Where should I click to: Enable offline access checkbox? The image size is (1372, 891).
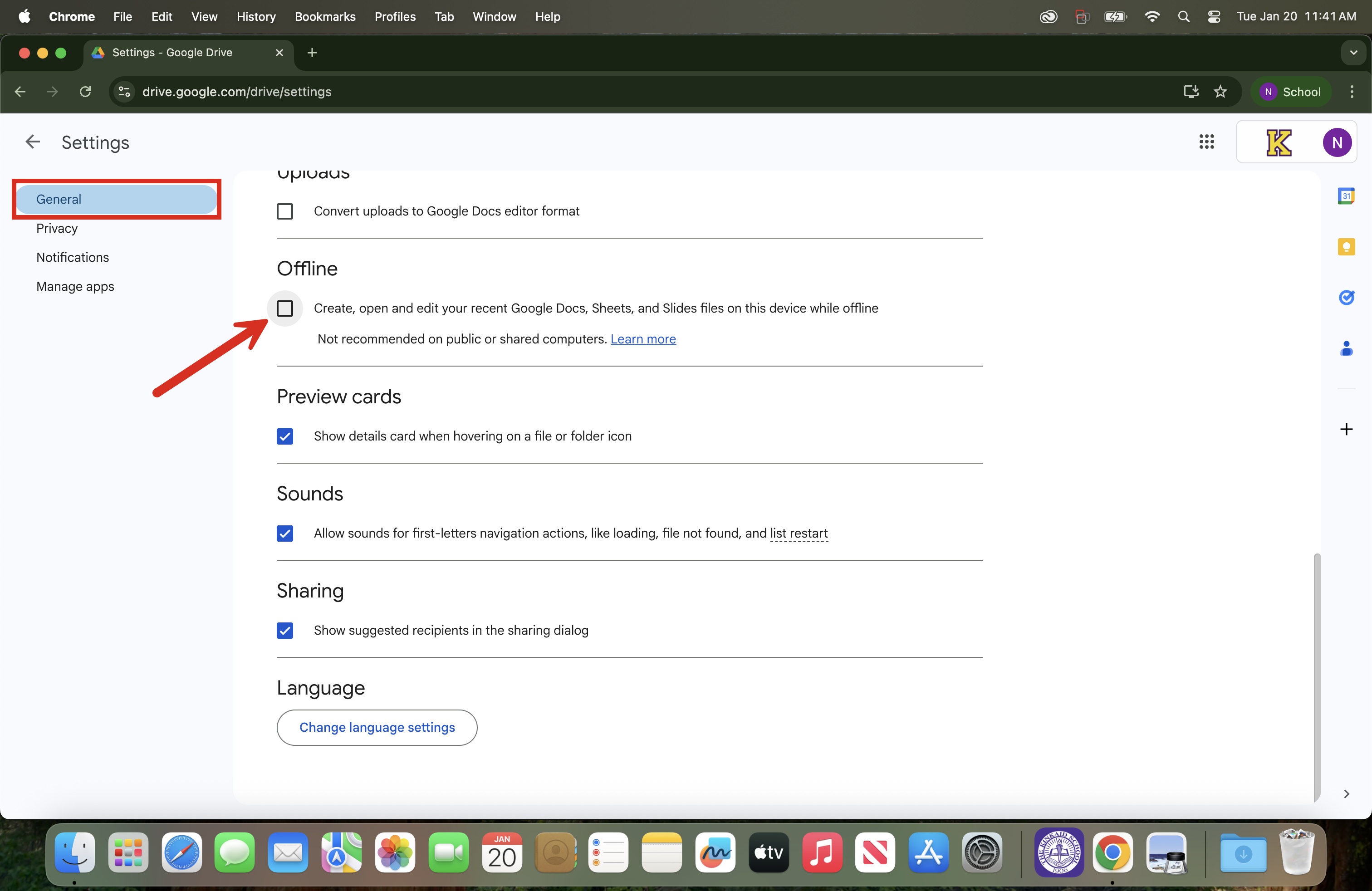click(285, 308)
